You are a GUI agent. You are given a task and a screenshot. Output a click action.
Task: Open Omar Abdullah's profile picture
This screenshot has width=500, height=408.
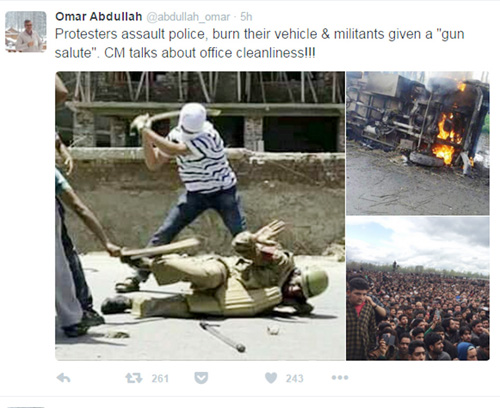pos(26,32)
